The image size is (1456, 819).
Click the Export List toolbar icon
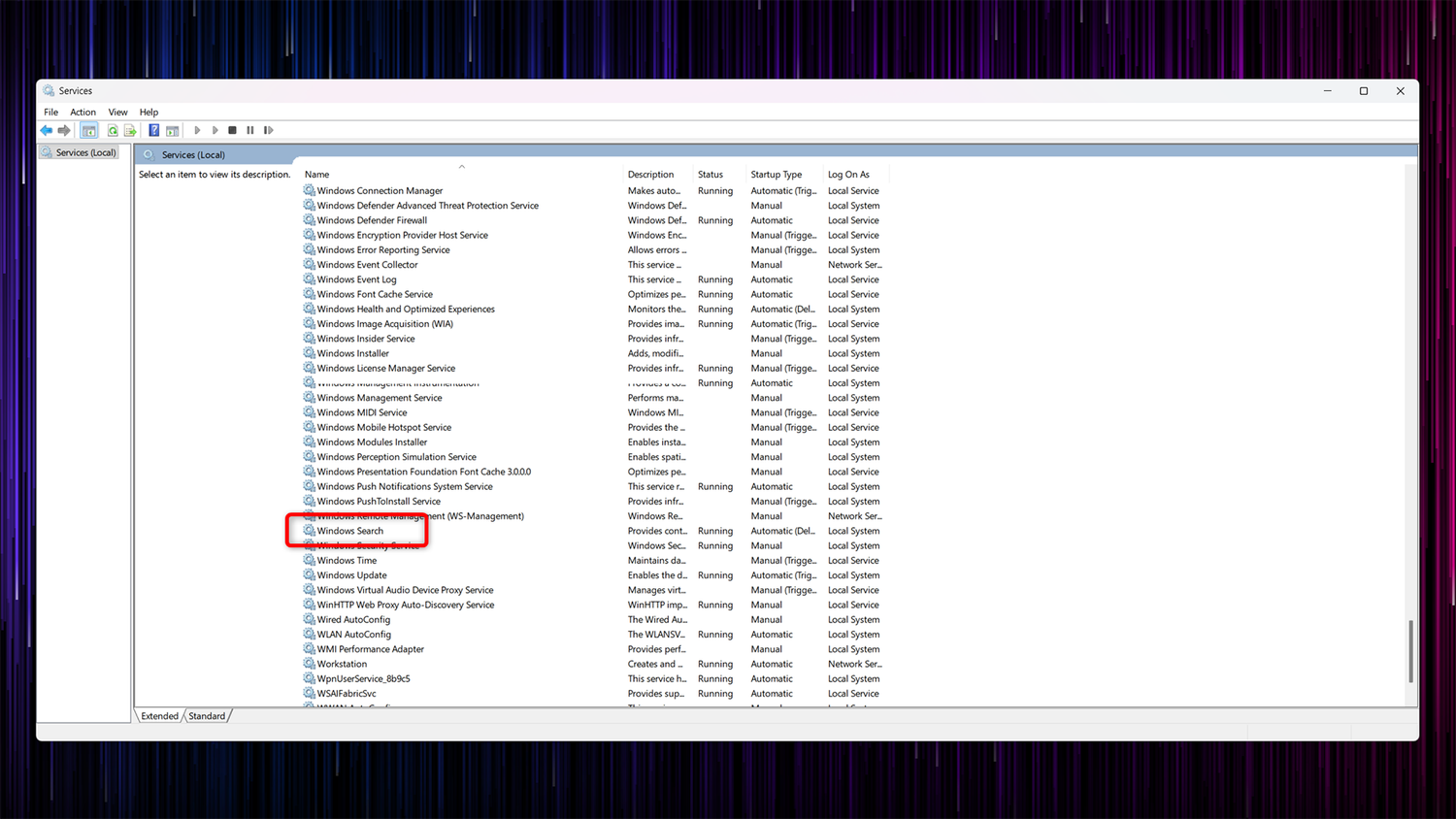coord(130,130)
